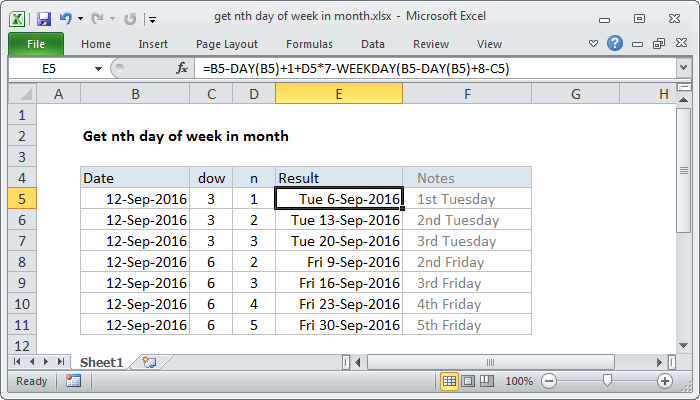Select row 11 header

(22, 325)
